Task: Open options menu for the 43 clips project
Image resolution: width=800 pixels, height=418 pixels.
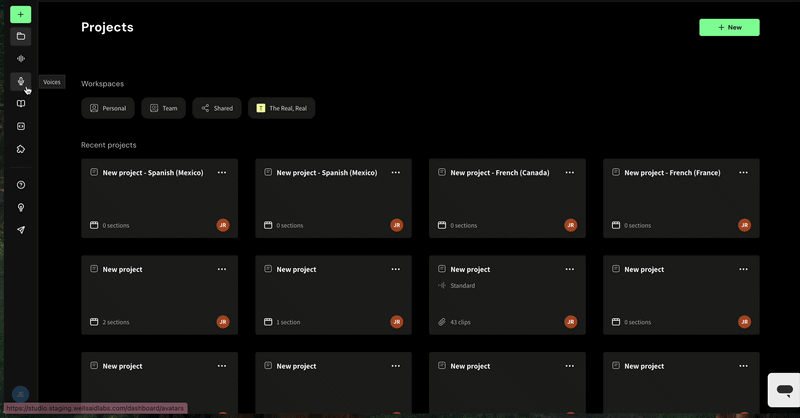Action: pyautogui.click(x=569, y=269)
